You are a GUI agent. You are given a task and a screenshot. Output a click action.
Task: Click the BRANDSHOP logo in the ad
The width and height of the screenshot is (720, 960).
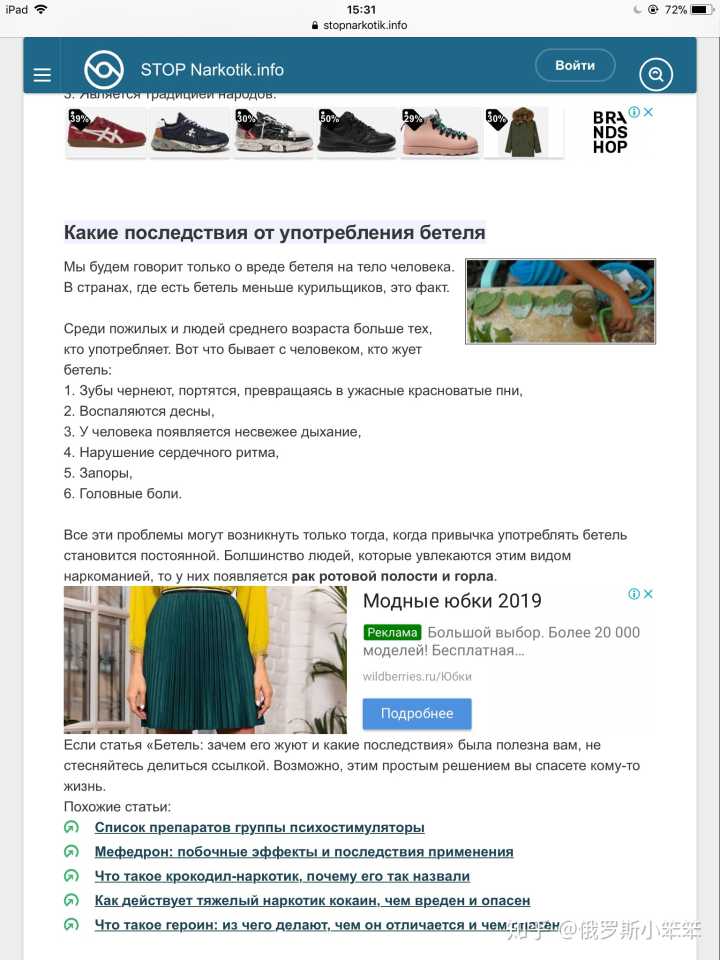(610, 132)
